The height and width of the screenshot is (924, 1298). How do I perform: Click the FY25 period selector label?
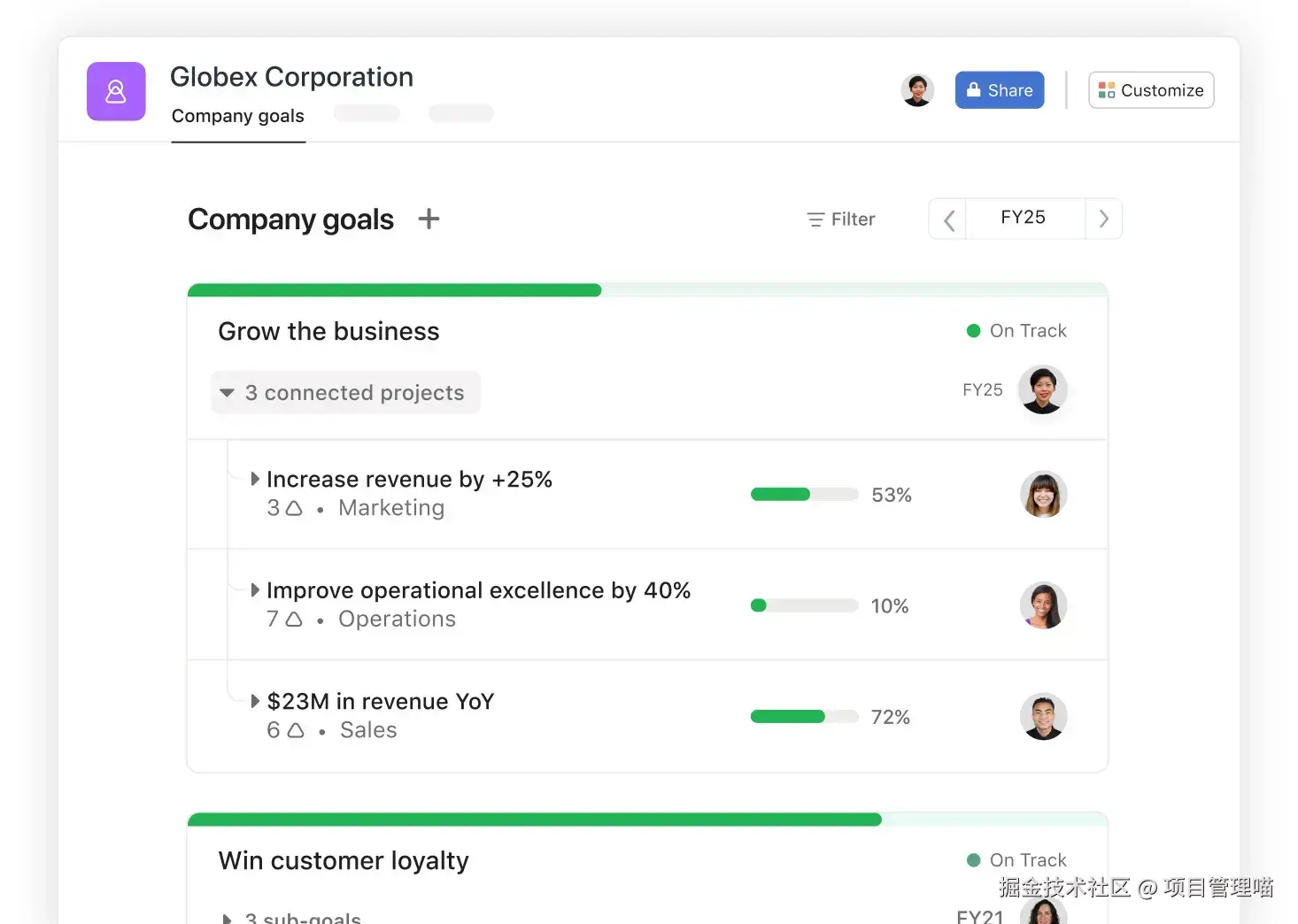click(1024, 218)
